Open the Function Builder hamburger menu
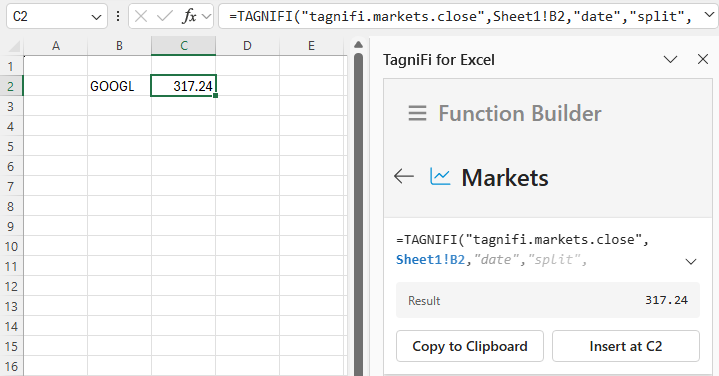The height and width of the screenshot is (376, 719). (417, 113)
